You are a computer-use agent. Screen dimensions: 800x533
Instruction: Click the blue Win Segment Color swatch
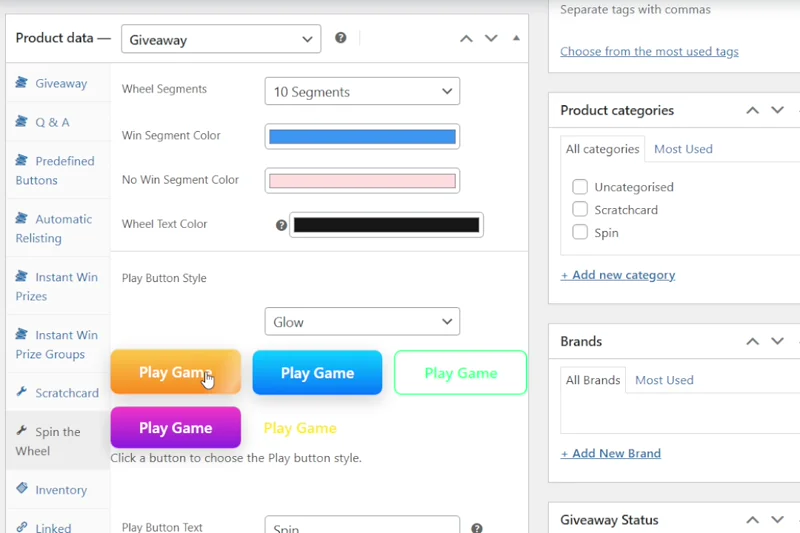tap(362, 137)
